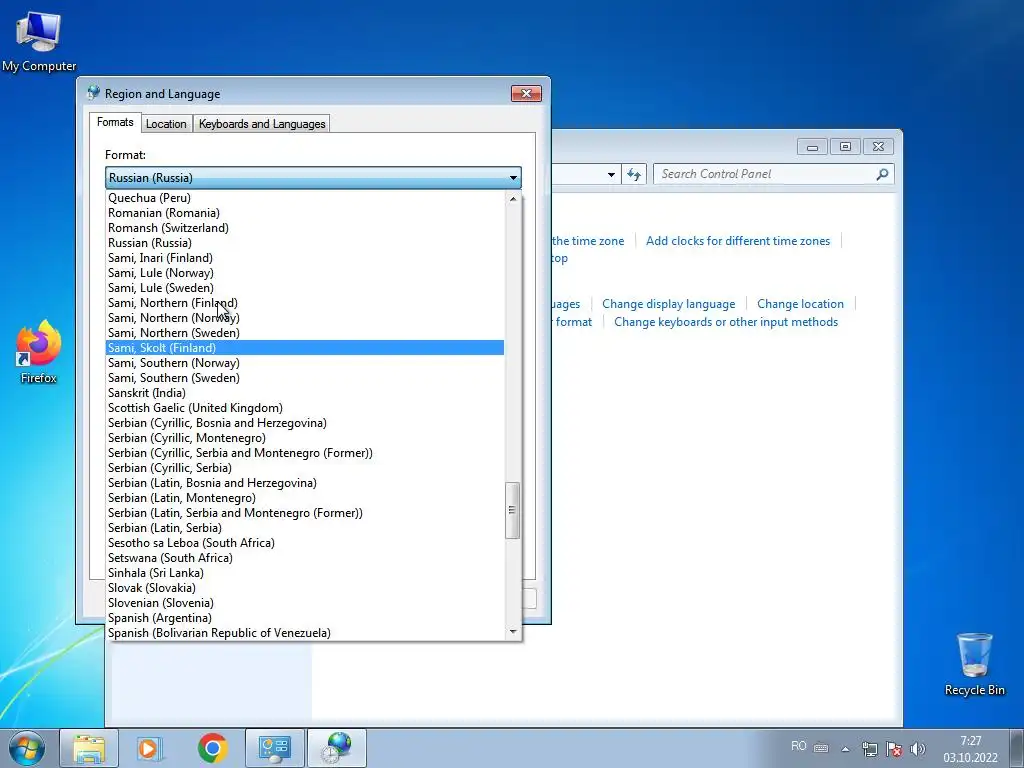Click the format list scrollbar thumb
Screen dimensions: 1024x768
(513, 510)
